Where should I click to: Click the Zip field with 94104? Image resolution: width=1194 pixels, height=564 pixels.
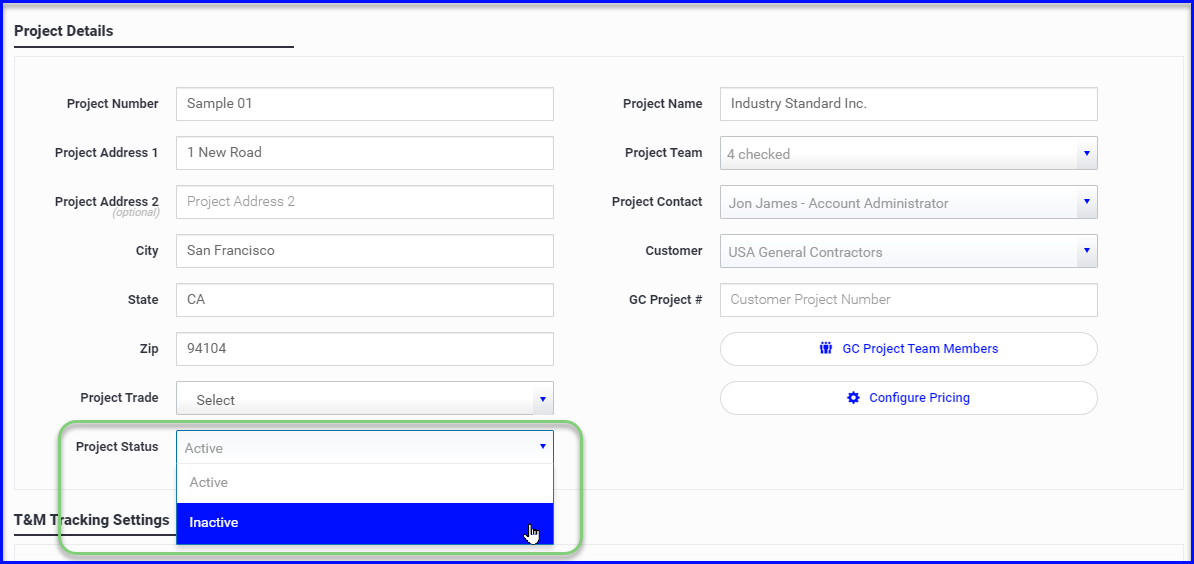point(365,349)
